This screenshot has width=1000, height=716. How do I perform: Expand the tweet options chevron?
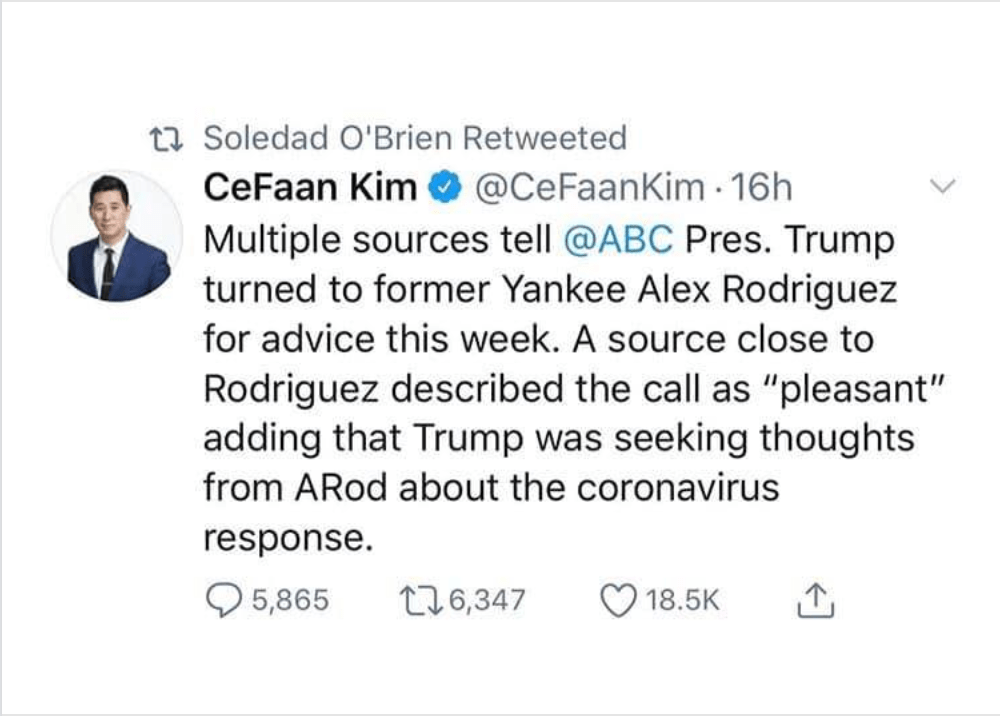[943, 186]
